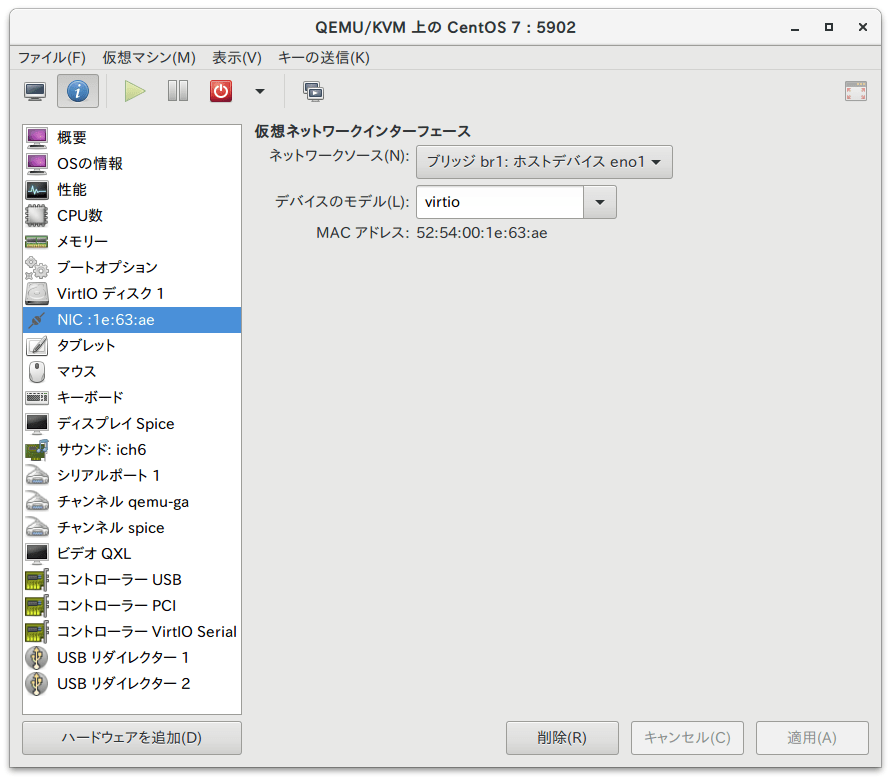Expand the デバイスのモデル combo box

[601, 202]
